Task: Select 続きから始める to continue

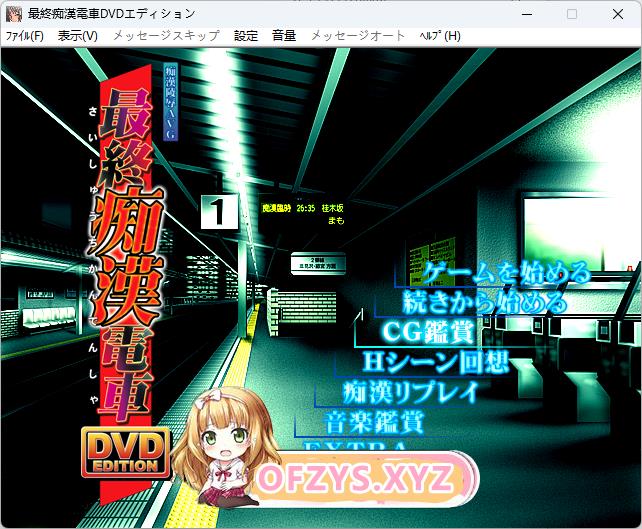Action: tap(485, 301)
